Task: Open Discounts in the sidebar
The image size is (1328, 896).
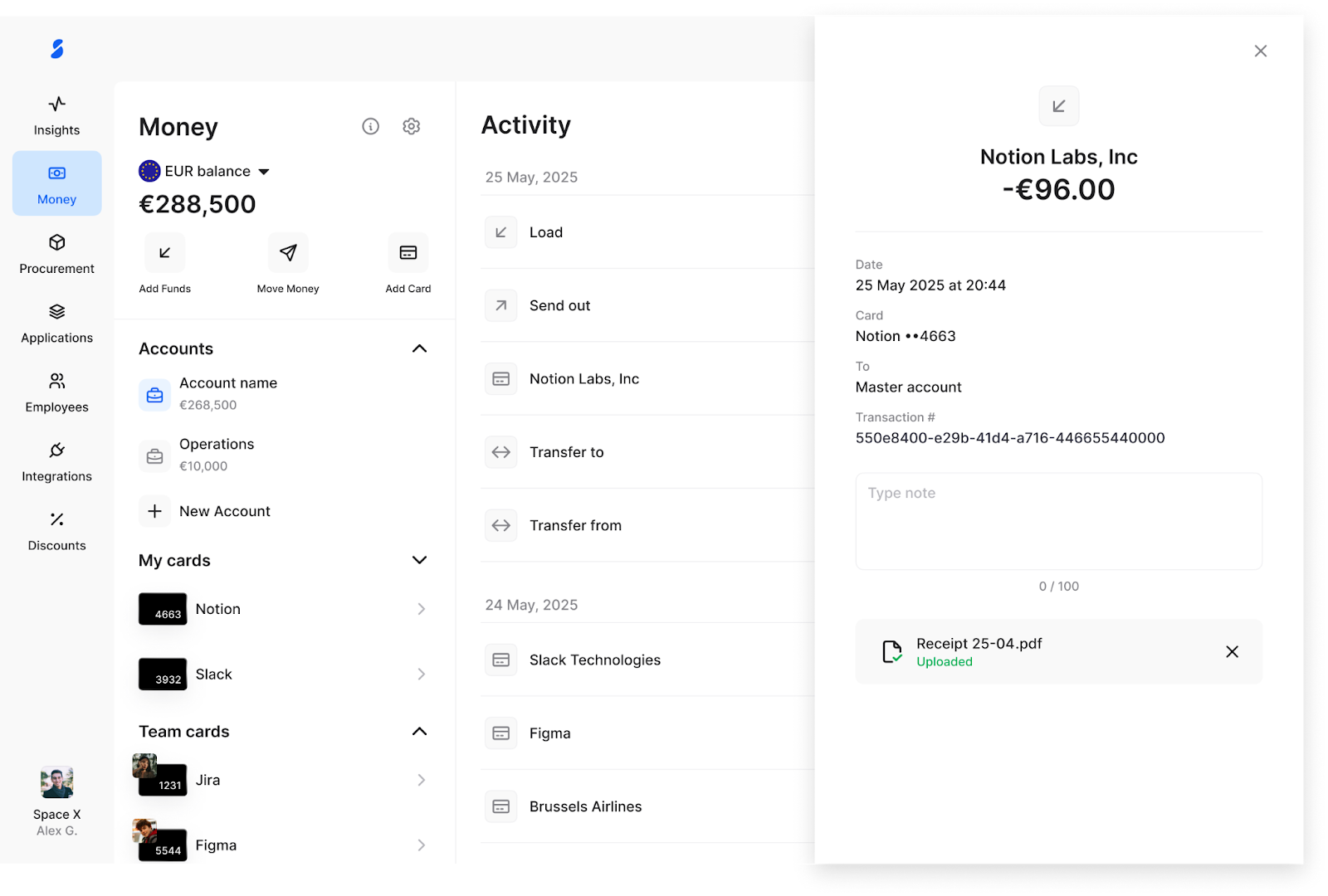Action: click(57, 530)
